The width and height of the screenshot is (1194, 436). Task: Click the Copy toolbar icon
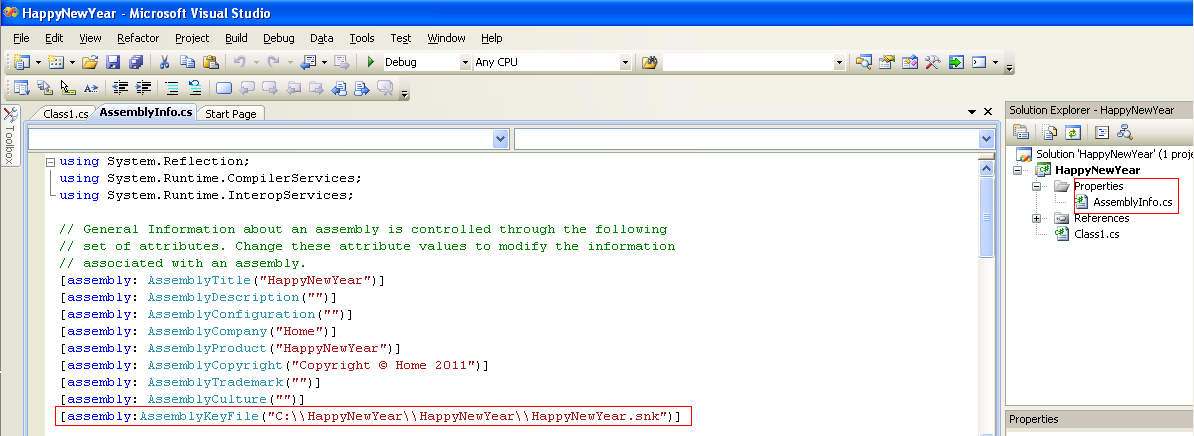187,62
